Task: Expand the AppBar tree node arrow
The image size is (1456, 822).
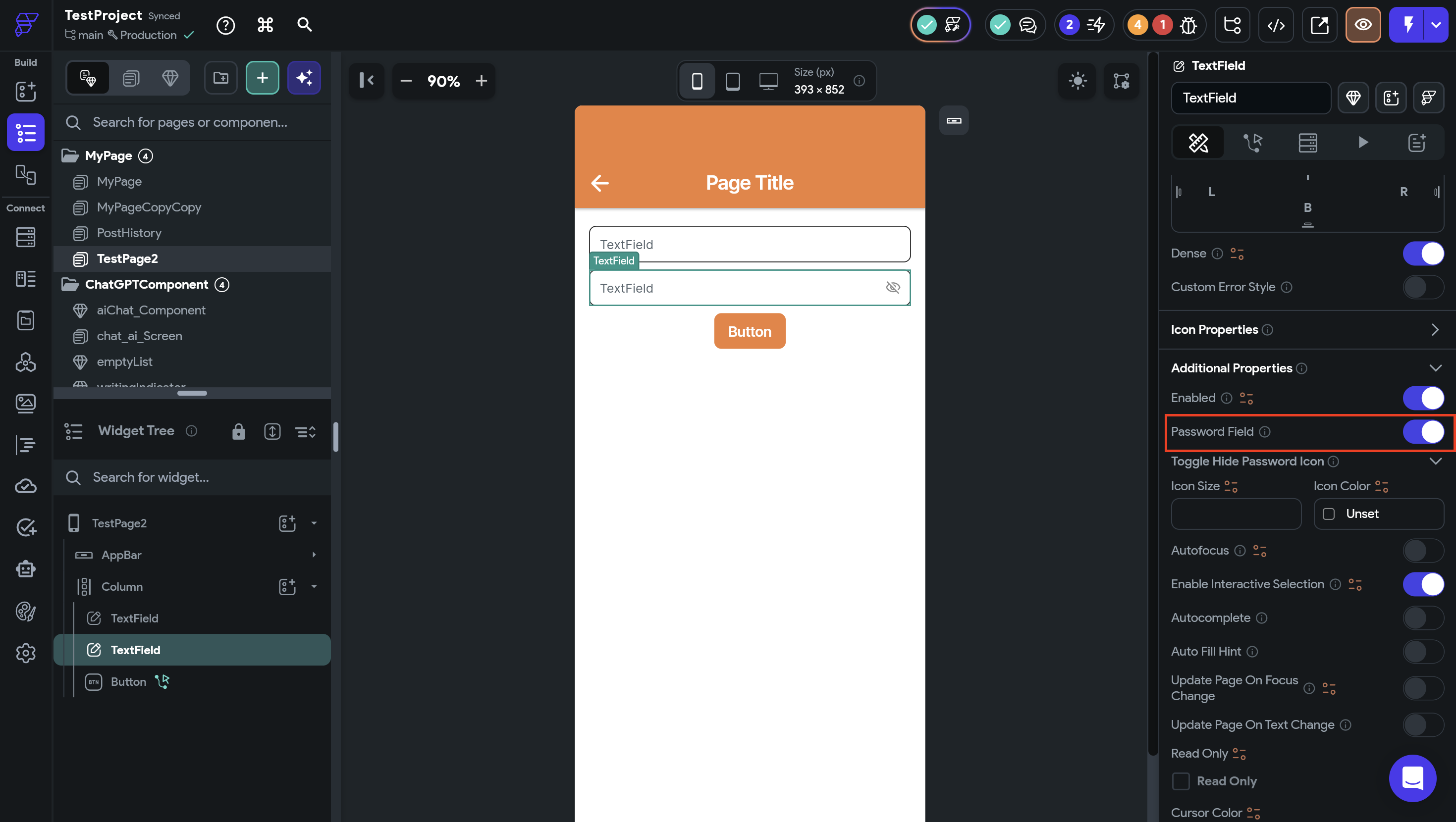Action: click(314, 555)
